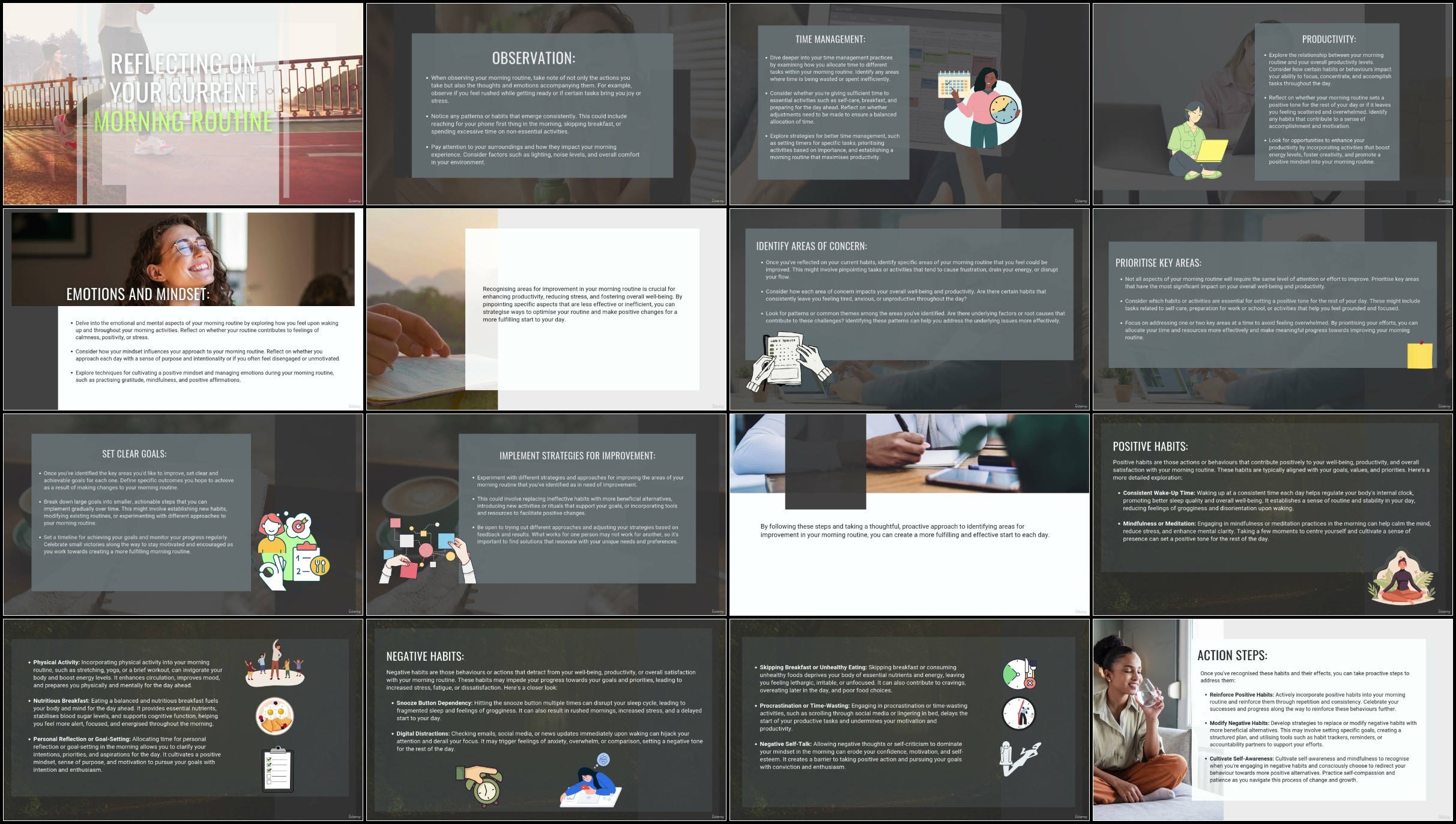
Task: Click the checklist clipboard icon
Action: click(278, 769)
